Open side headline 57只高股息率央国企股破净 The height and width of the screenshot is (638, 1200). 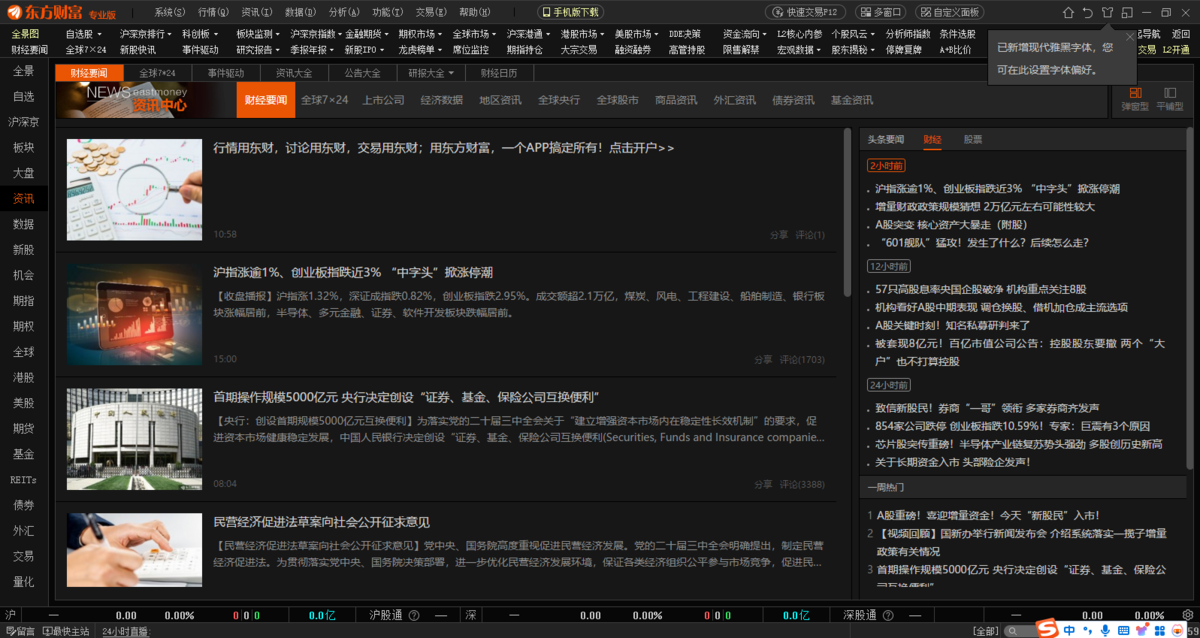[980, 289]
